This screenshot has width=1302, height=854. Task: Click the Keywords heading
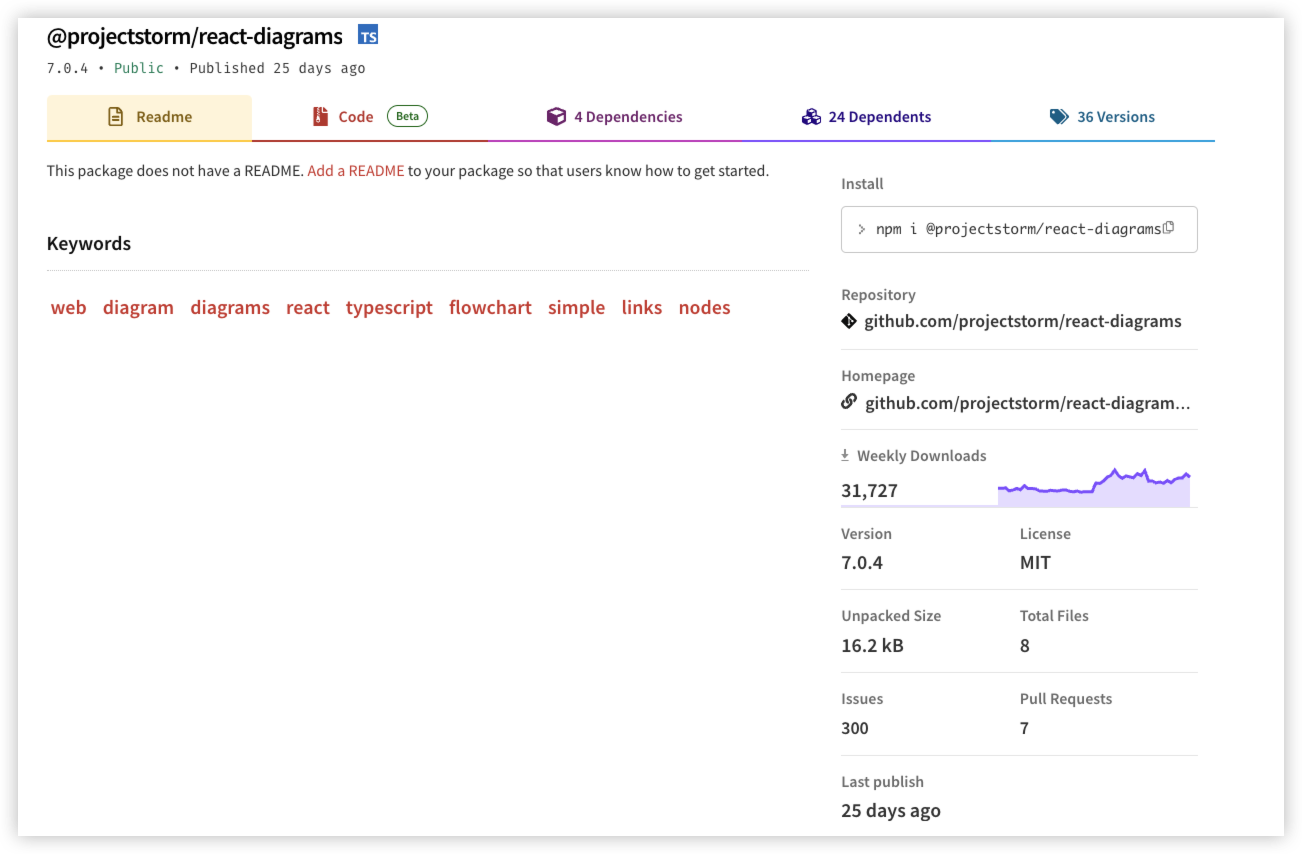tap(89, 244)
